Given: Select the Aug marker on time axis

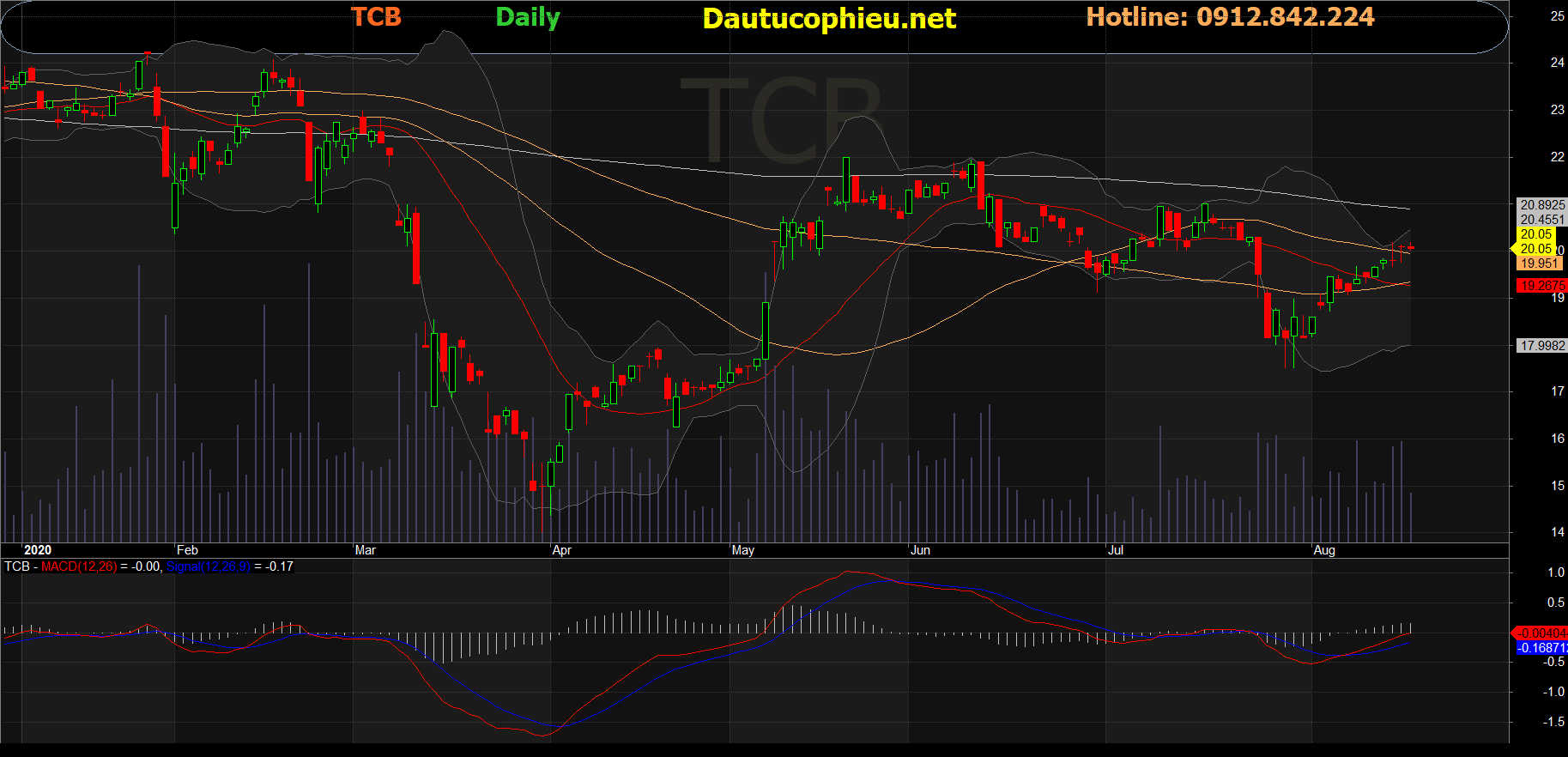Looking at the screenshot, I should (1324, 550).
